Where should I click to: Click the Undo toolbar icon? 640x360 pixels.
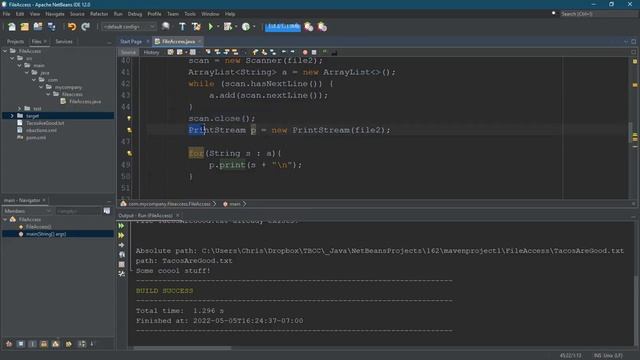click(72, 27)
